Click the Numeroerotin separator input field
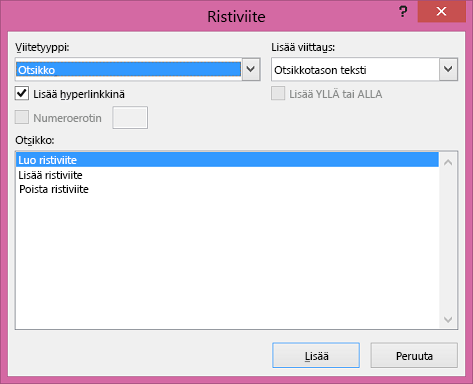Screen dimensions: 473x384 130,117
